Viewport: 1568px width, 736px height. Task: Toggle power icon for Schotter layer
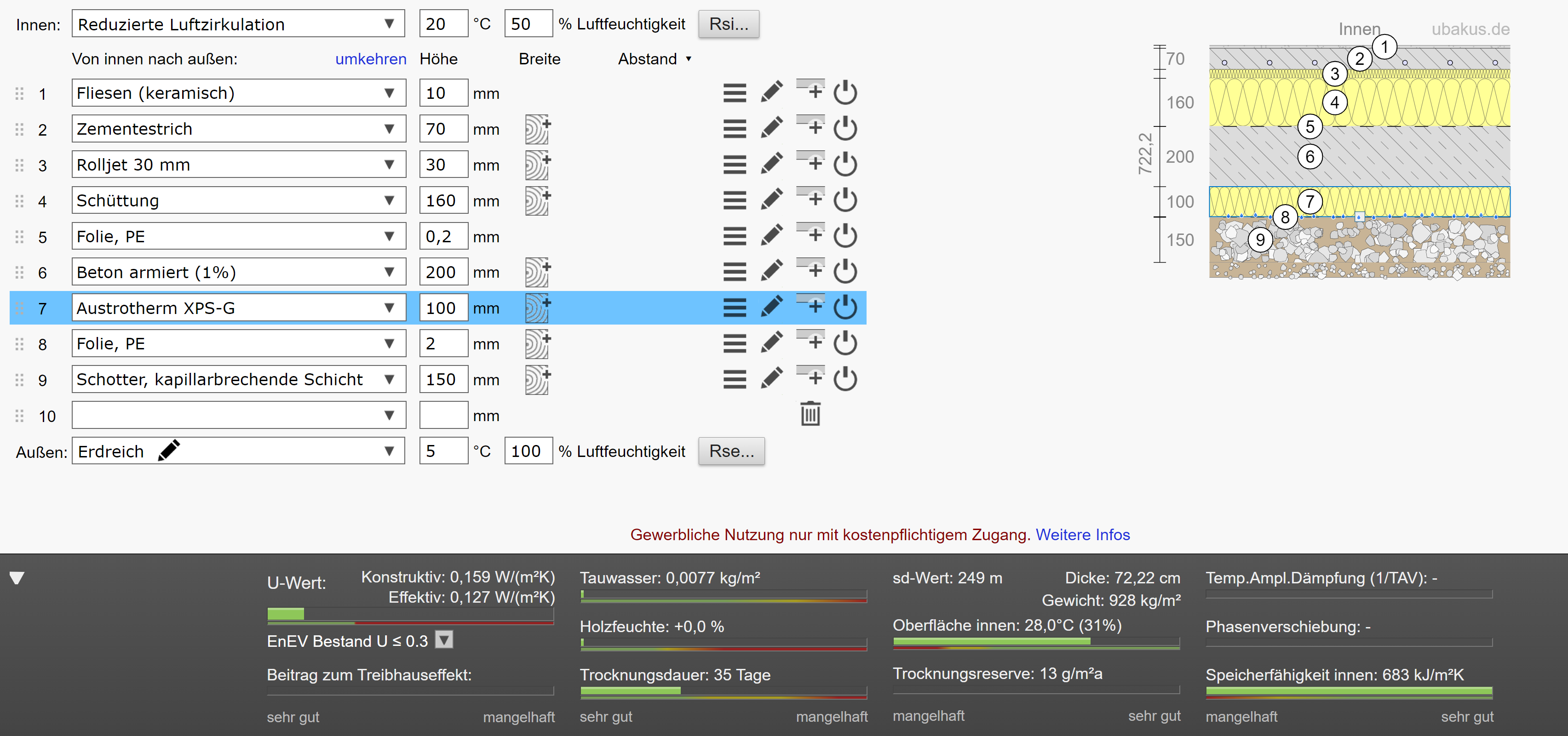[x=845, y=380]
